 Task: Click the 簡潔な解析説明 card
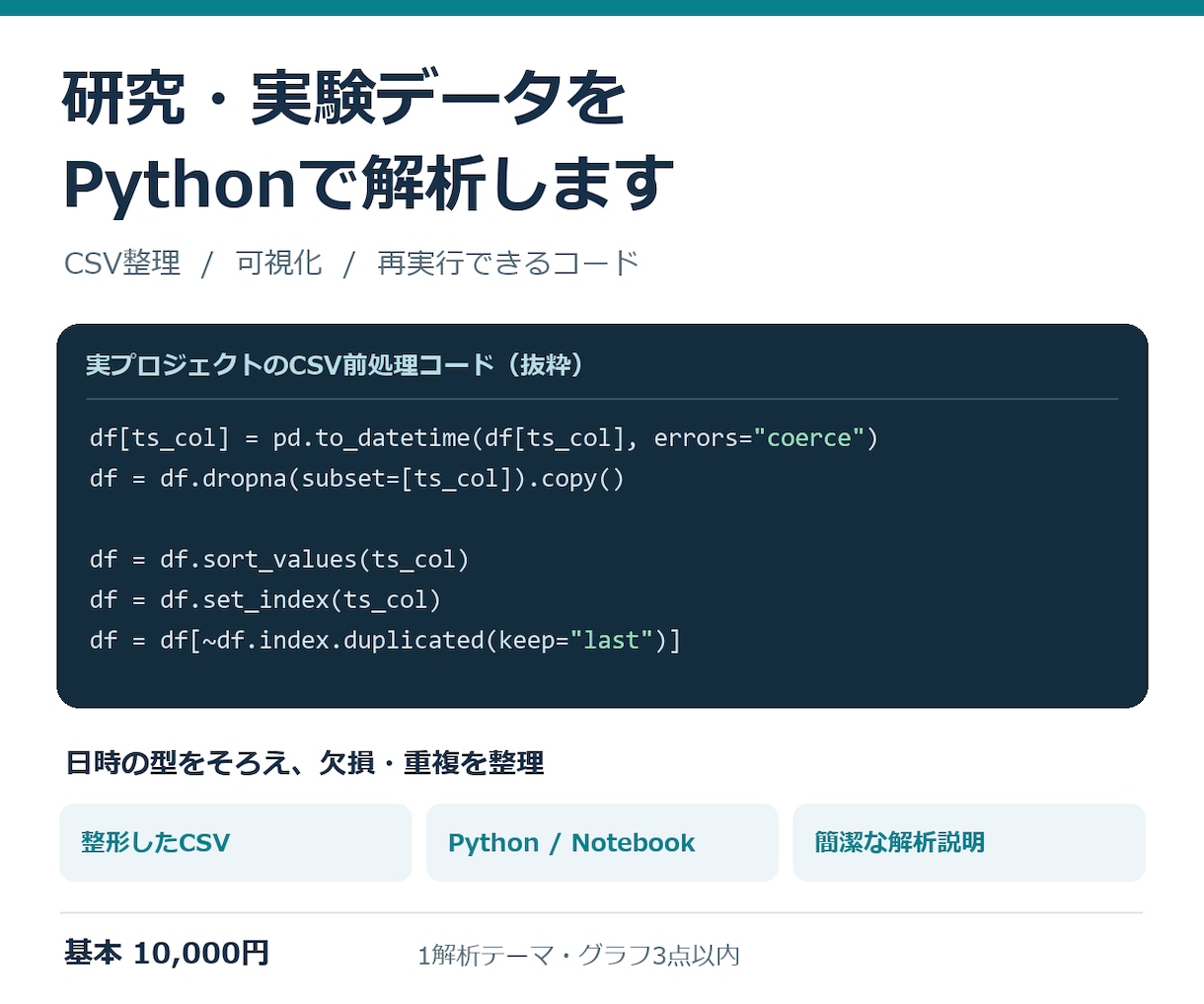(x=969, y=842)
